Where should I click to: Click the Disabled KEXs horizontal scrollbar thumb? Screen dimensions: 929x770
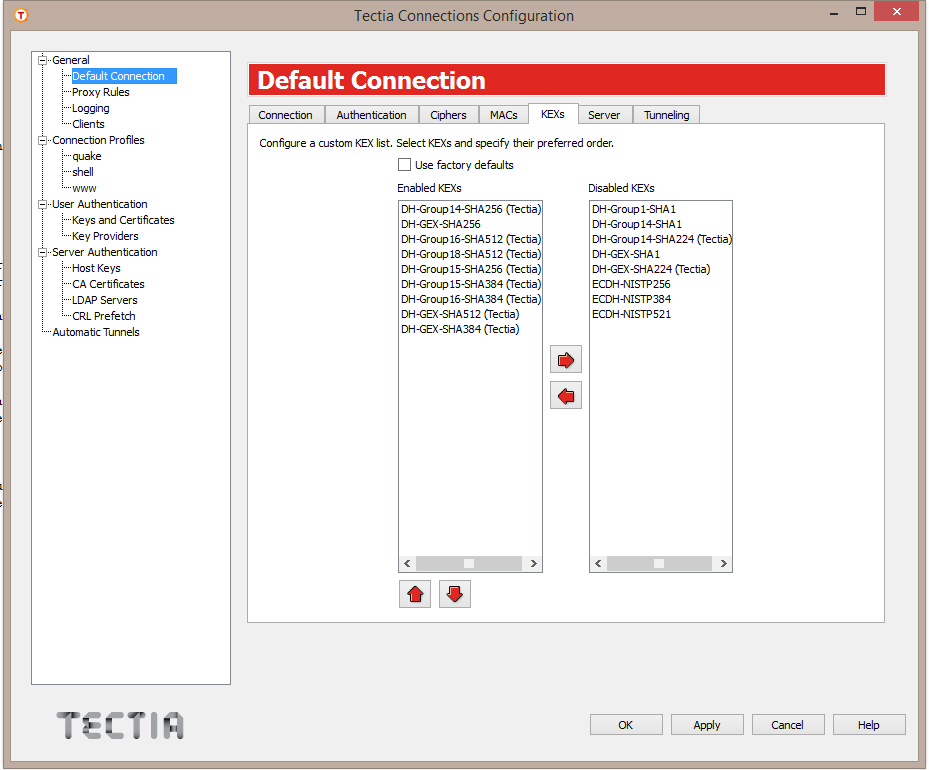coord(659,563)
